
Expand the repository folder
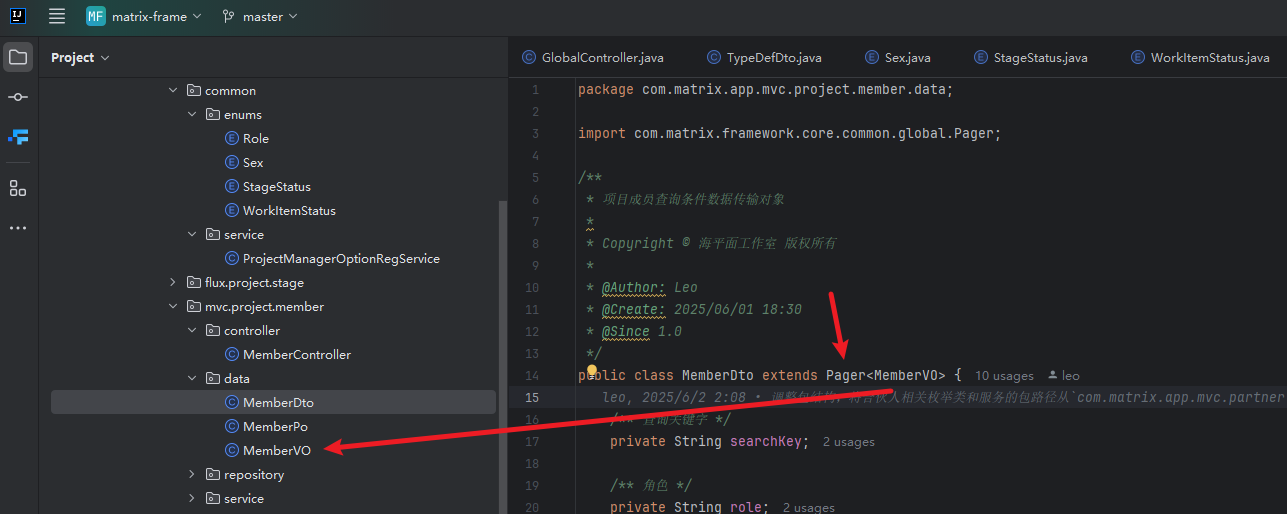[x=193, y=475]
